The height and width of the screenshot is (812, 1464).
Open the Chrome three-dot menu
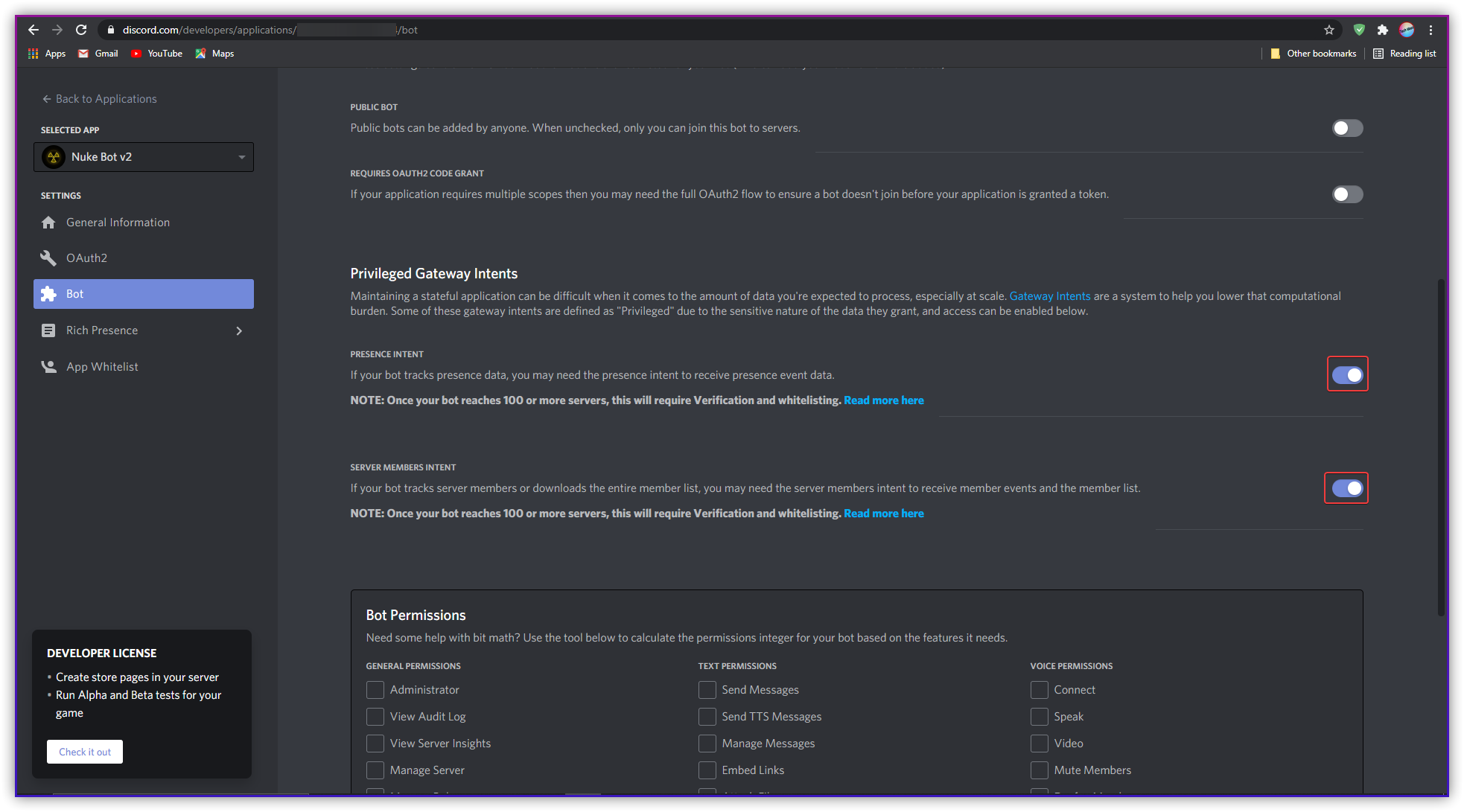[x=1430, y=30]
